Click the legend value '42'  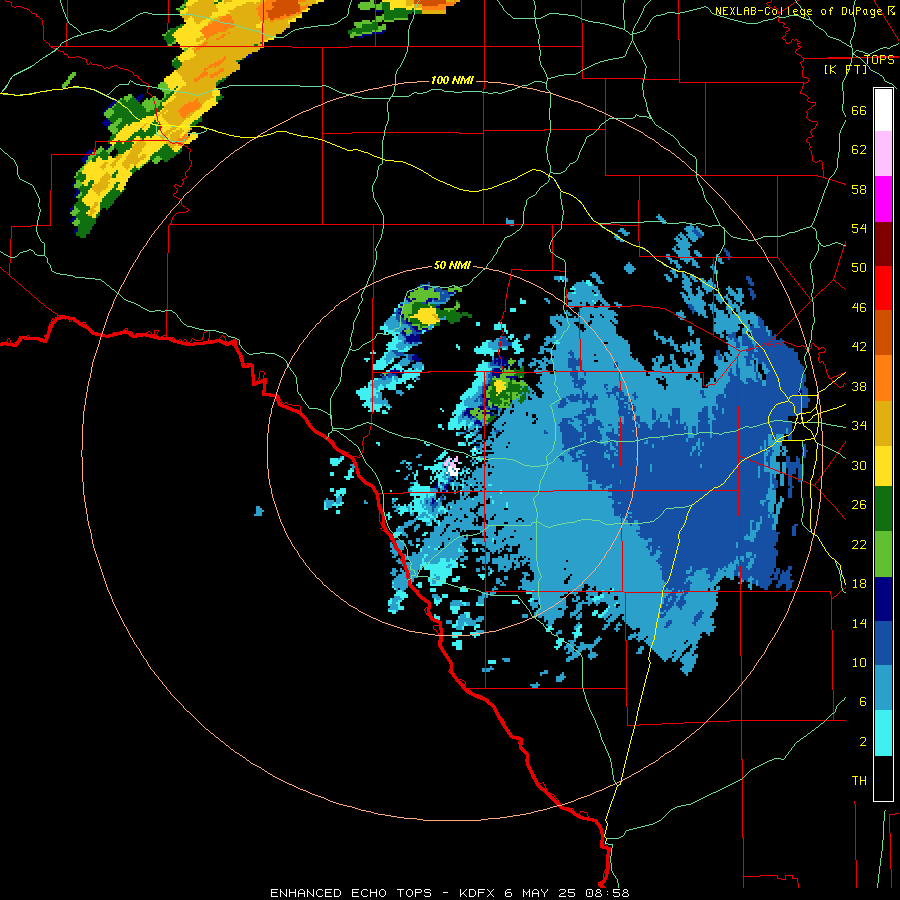[x=859, y=347]
